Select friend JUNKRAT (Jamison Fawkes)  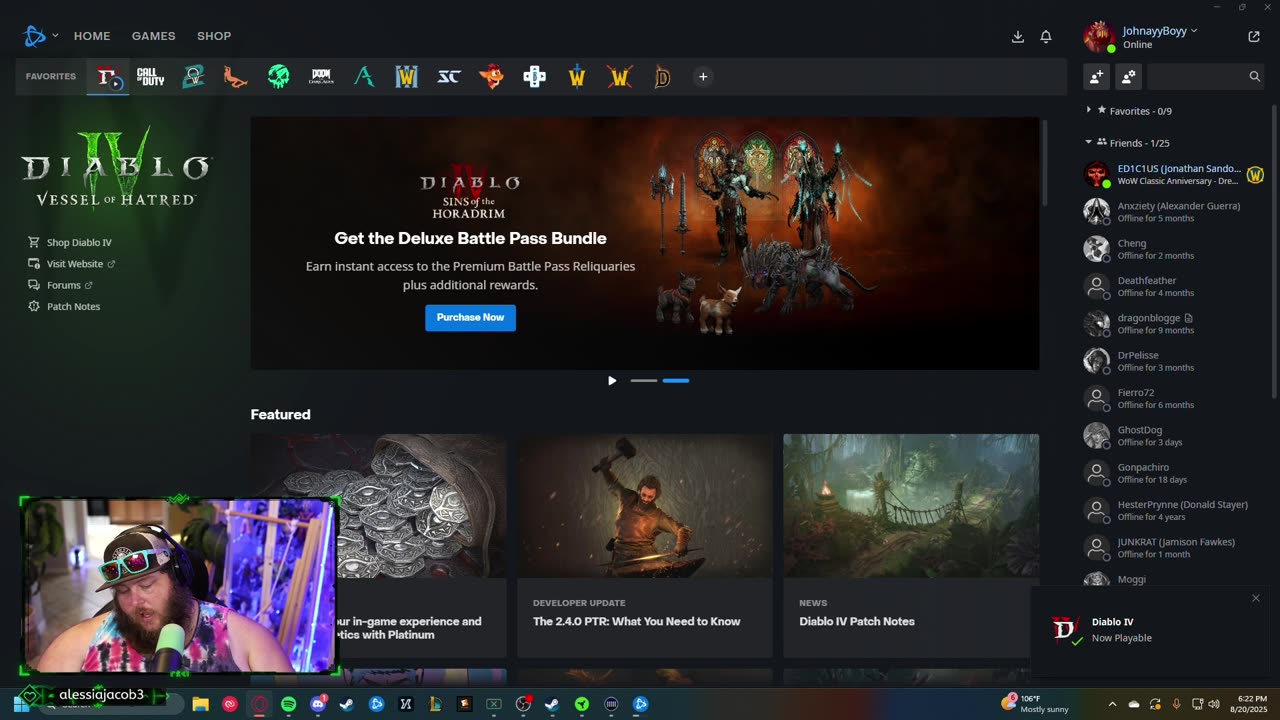(1175, 547)
